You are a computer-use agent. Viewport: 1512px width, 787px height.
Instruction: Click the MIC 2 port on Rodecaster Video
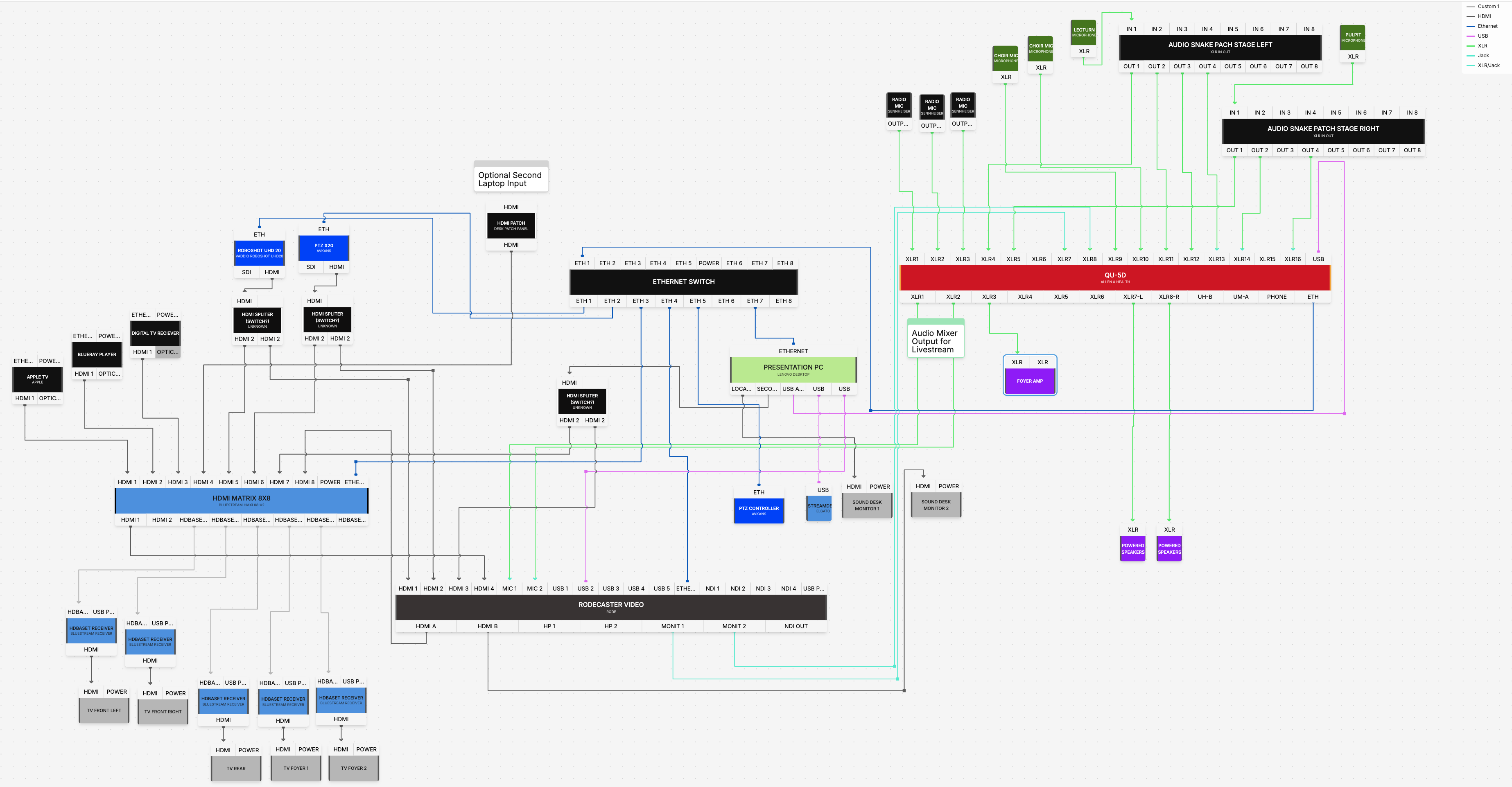(535, 589)
